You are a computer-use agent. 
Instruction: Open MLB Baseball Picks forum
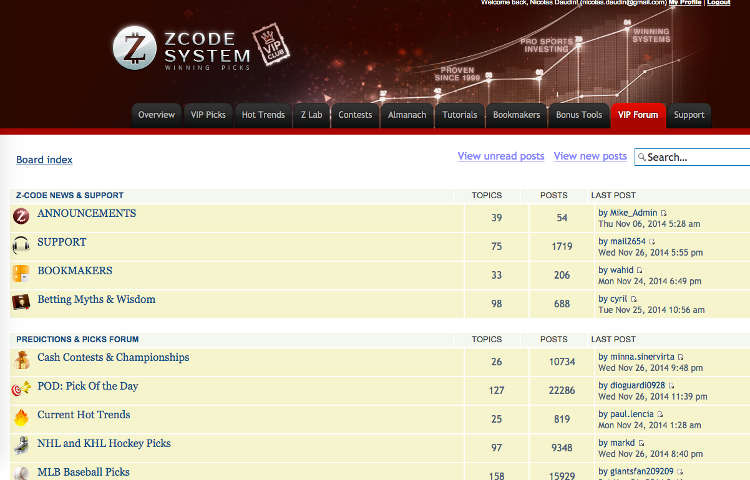click(83, 472)
